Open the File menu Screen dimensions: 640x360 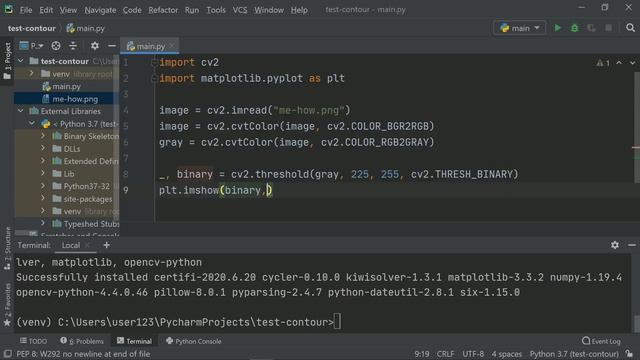coord(26,10)
